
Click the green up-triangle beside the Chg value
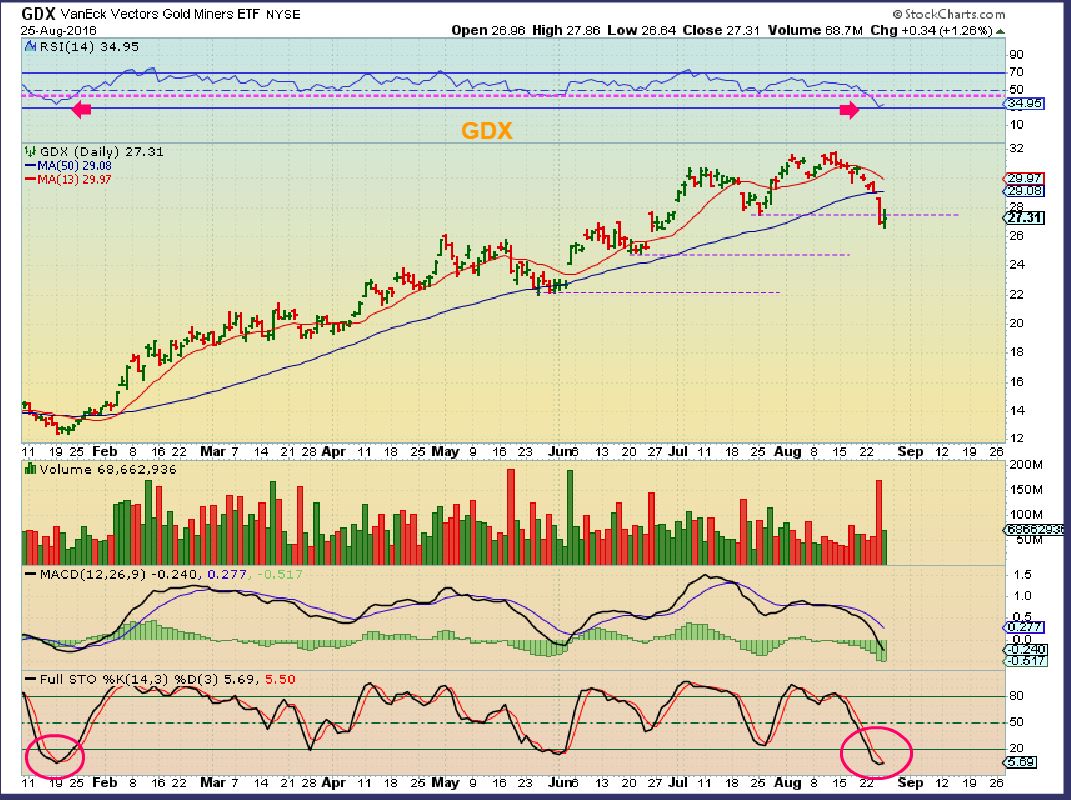[1001, 31]
